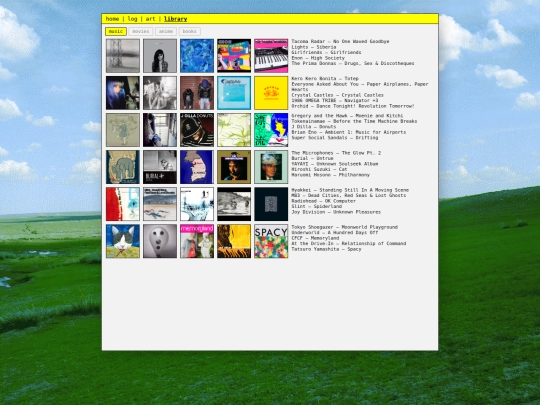The image size is (540, 405).
Task: Click text 'Slint – Spiderland'
Action: [x=316, y=206]
